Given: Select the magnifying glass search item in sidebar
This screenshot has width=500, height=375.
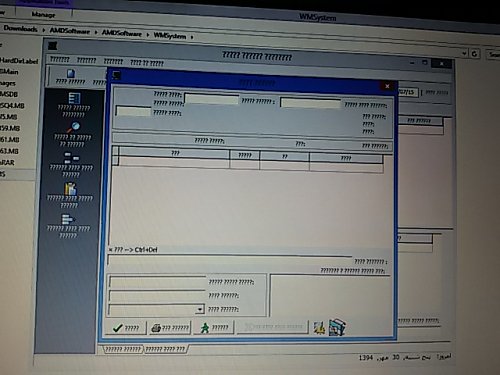Looking at the screenshot, I should point(72,135).
